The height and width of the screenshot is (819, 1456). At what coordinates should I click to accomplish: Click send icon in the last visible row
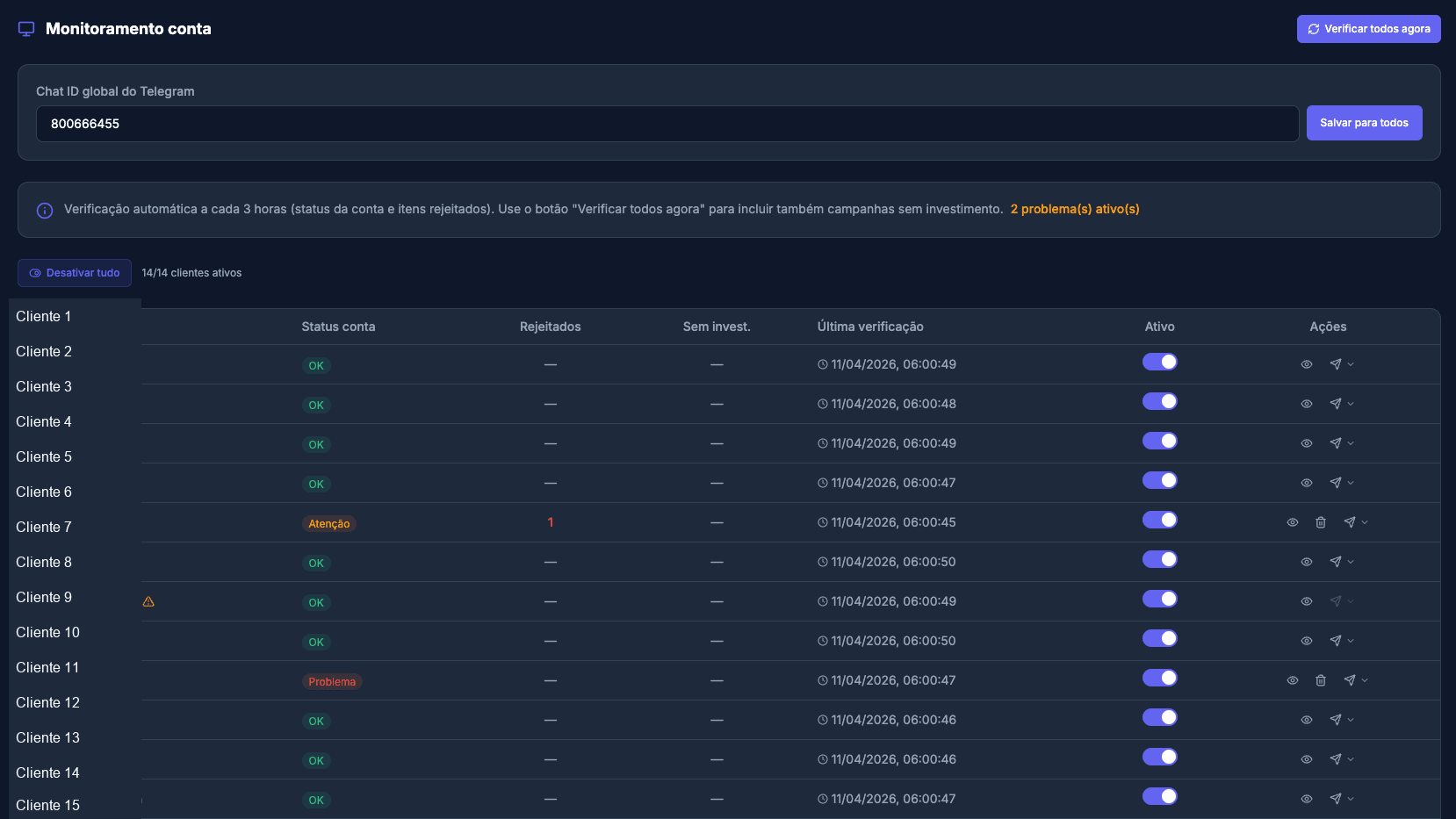(x=1336, y=799)
